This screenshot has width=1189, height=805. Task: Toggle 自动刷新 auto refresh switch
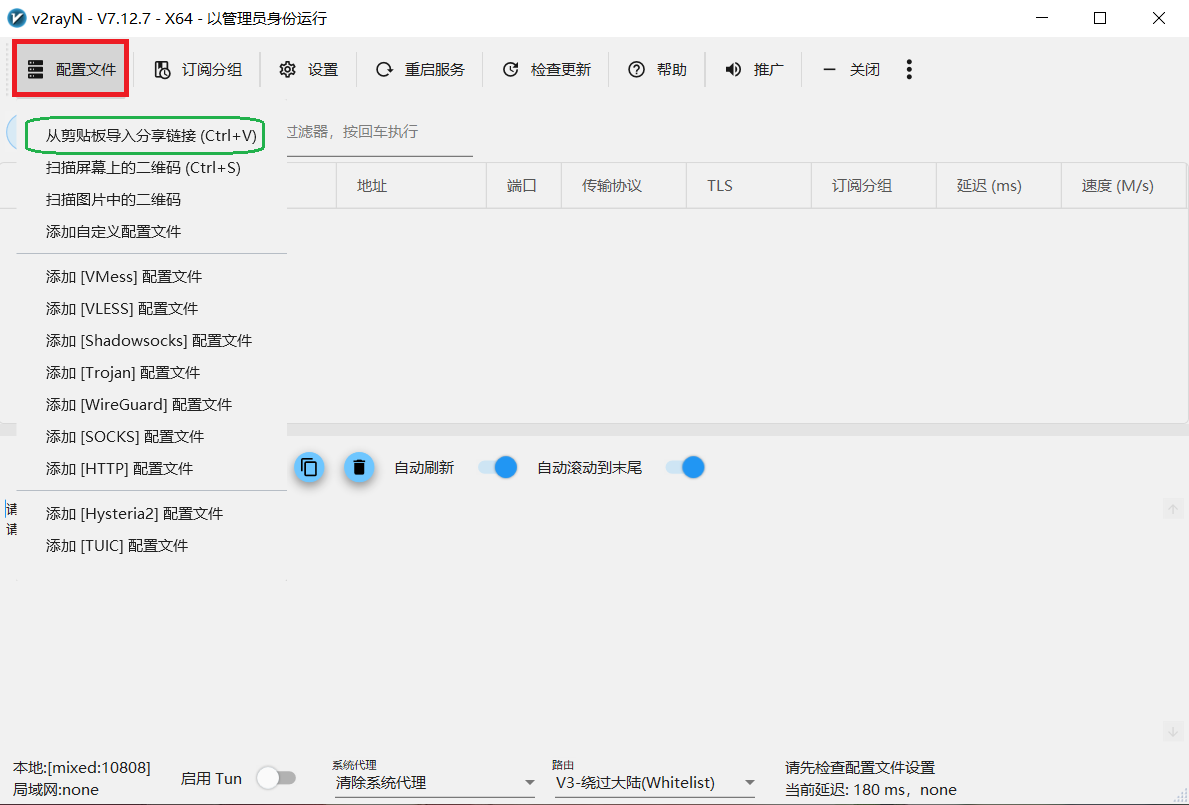tap(497, 467)
